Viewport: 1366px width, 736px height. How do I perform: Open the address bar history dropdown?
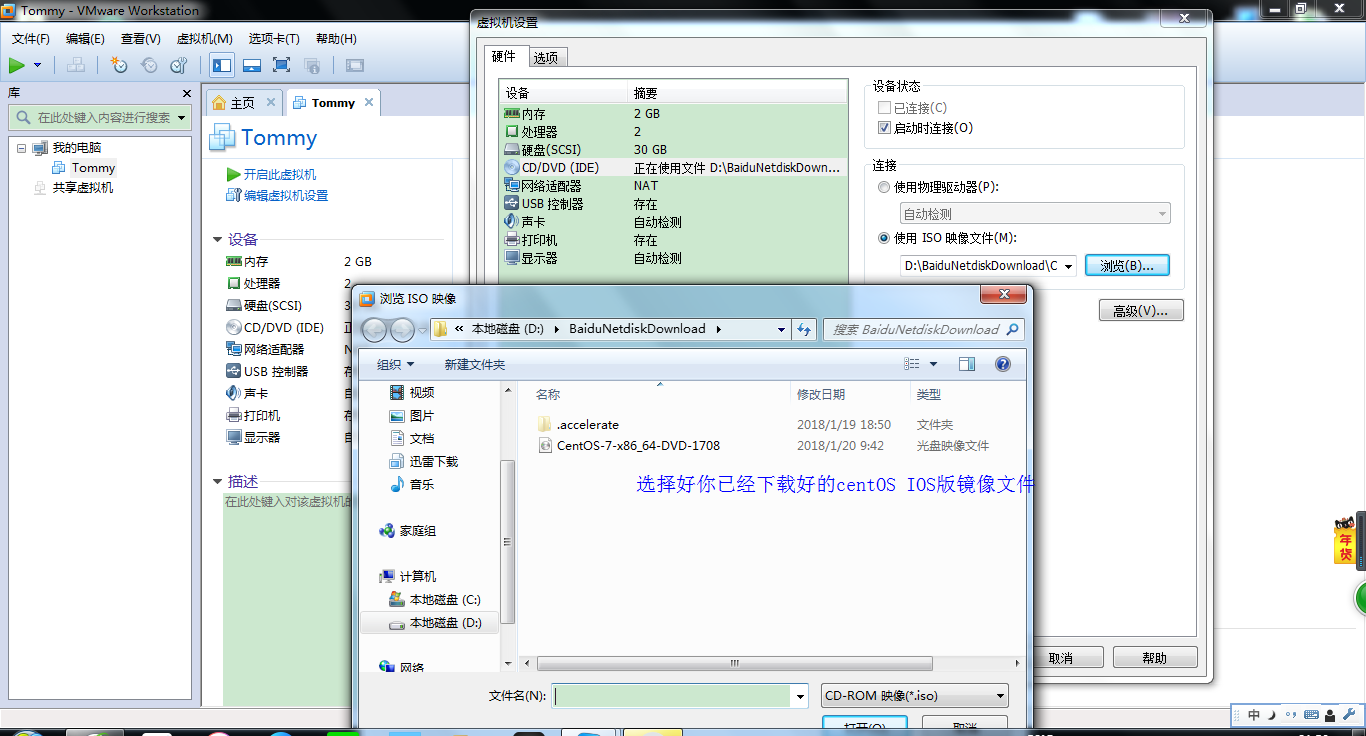[782, 329]
